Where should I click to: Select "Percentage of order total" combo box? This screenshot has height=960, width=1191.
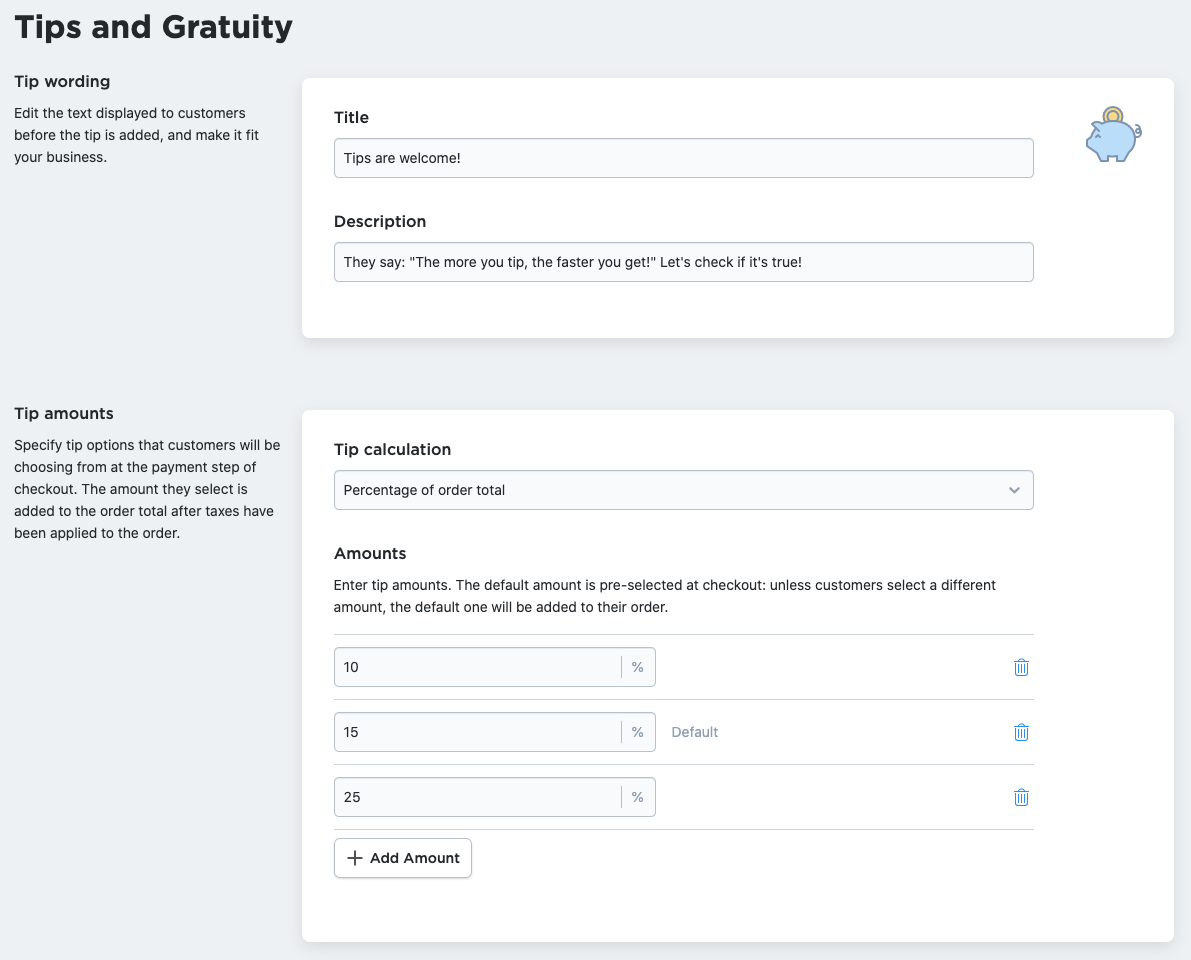[x=683, y=490]
